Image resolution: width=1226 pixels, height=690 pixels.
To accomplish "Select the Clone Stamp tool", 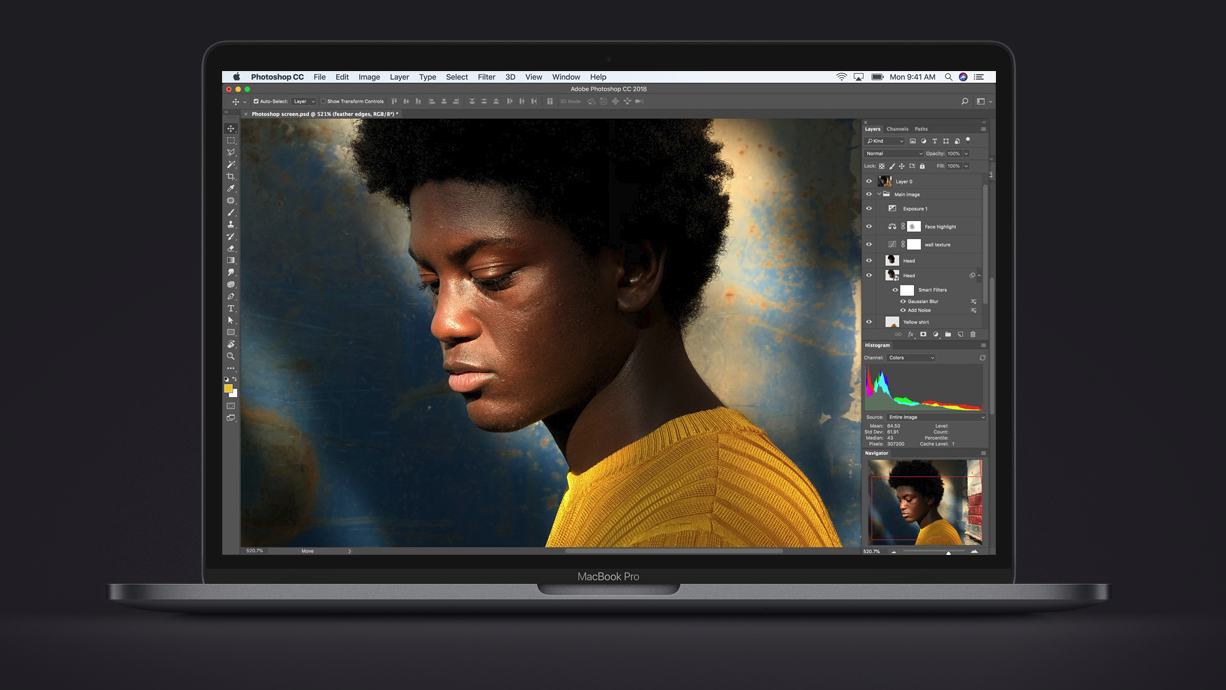I will click(x=231, y=225).
